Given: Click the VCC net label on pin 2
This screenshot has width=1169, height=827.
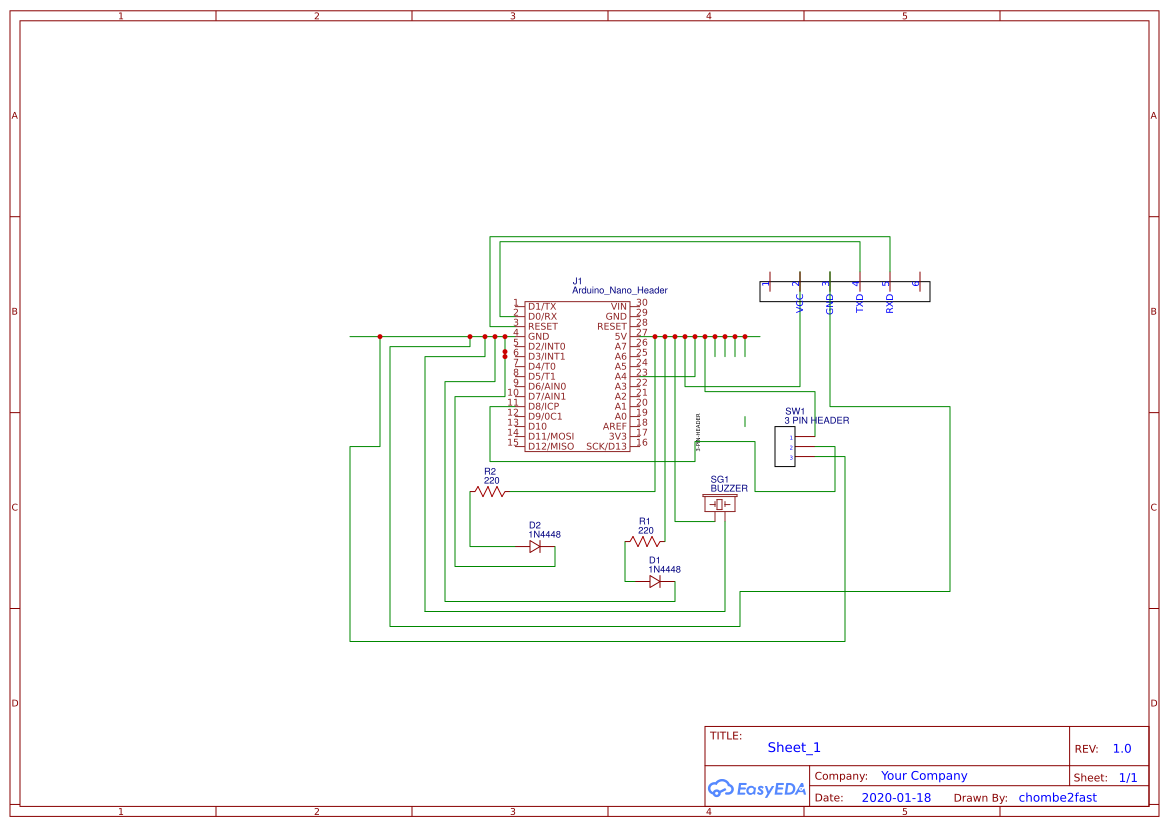Looking at the screenshot, I should (798, 302).
